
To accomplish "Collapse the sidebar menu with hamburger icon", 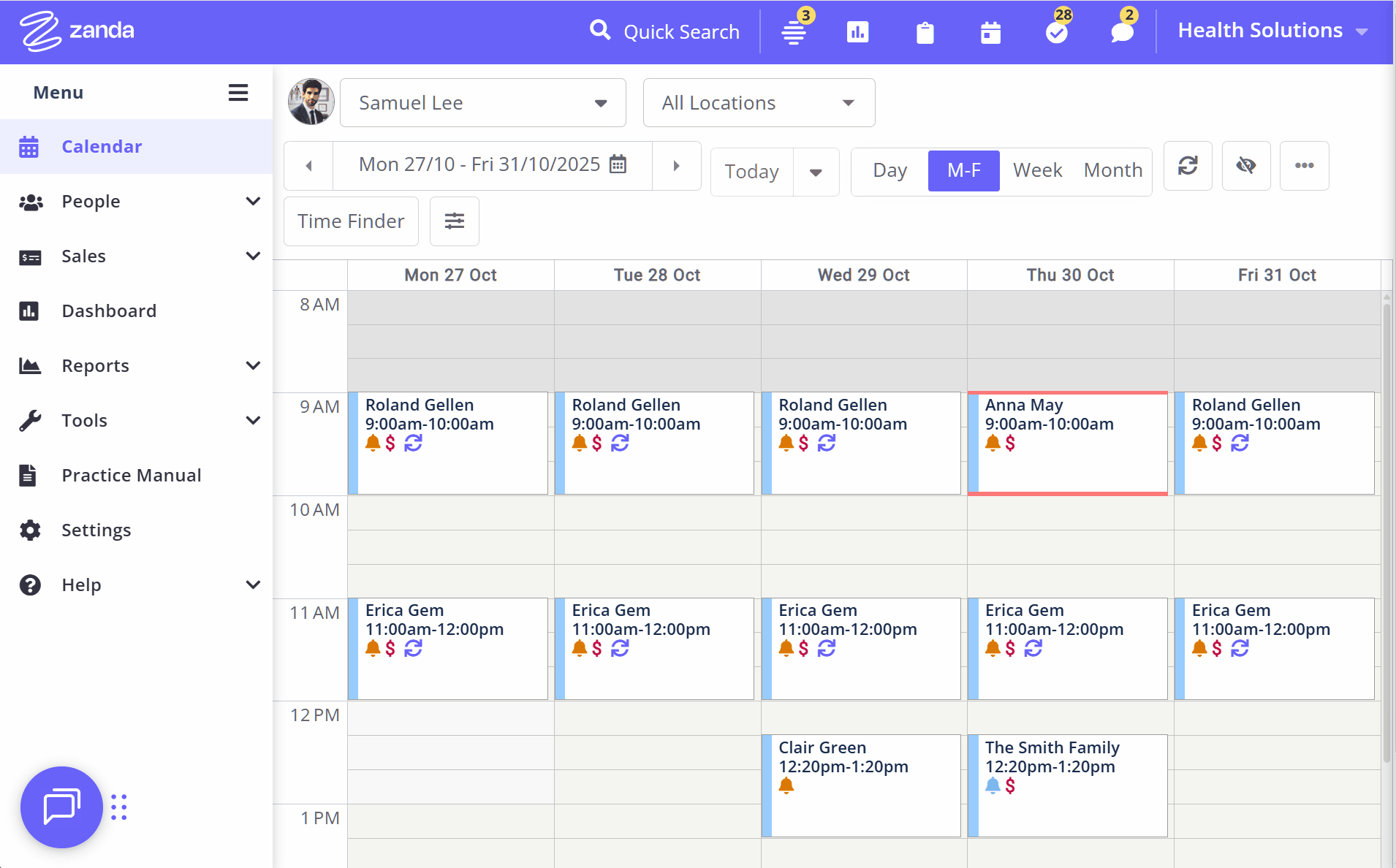I will [x=238, y=92].
